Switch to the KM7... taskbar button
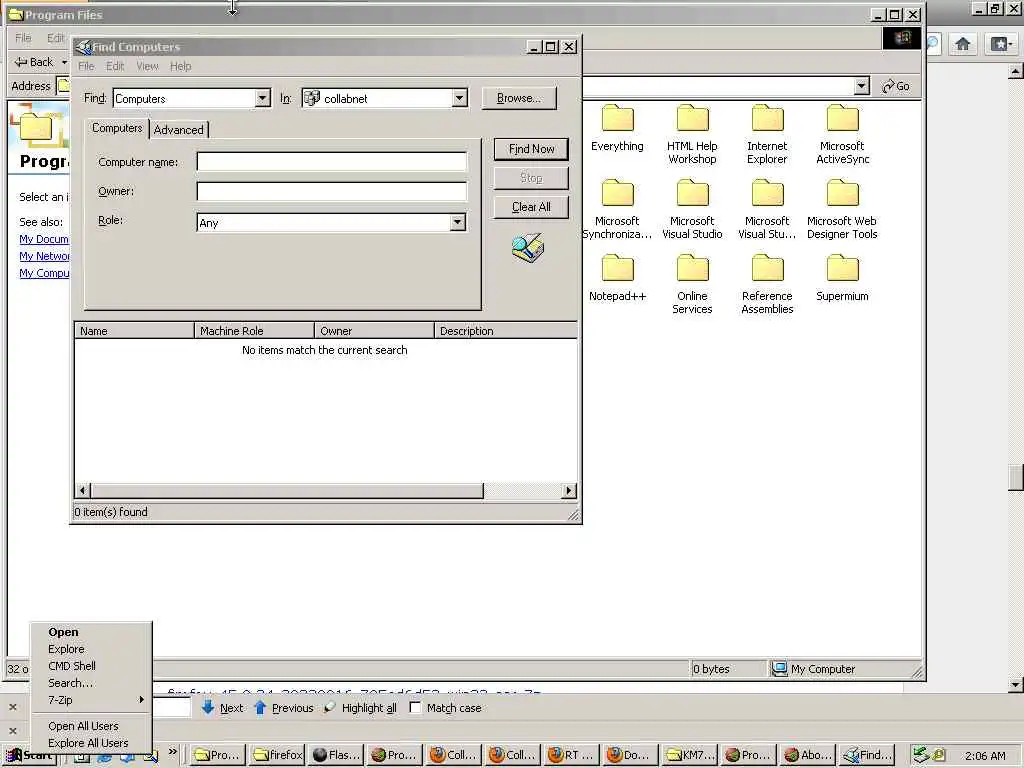Image resolution: width=1024 pixels, height=768 pixels. (x=690, y=755)
